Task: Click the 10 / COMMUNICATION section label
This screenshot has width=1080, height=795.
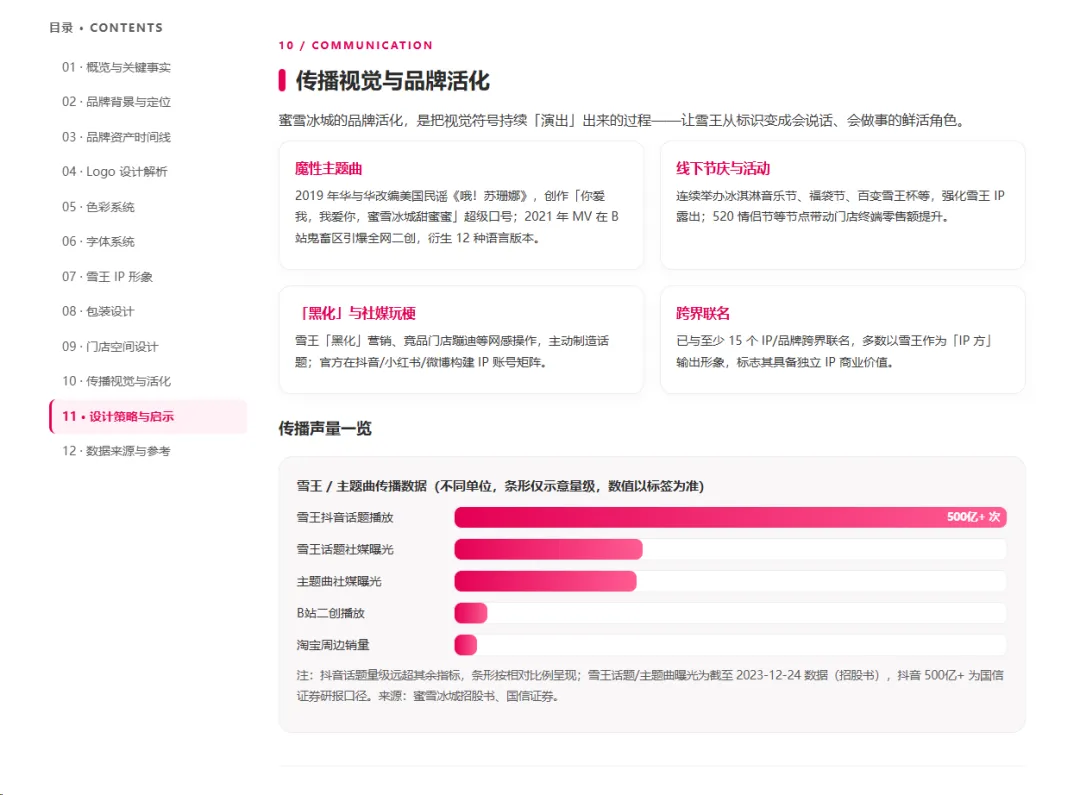Action: coord(355,45)
